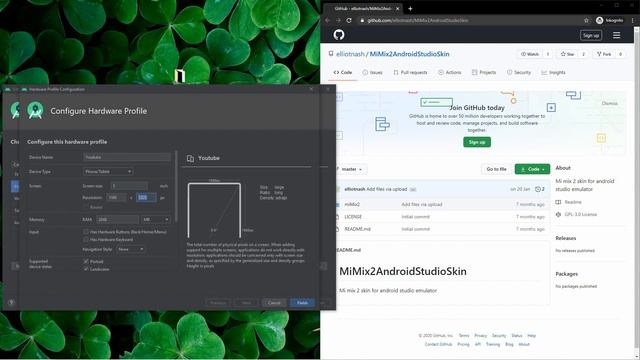Open the Projects tab

click(484, 72)
